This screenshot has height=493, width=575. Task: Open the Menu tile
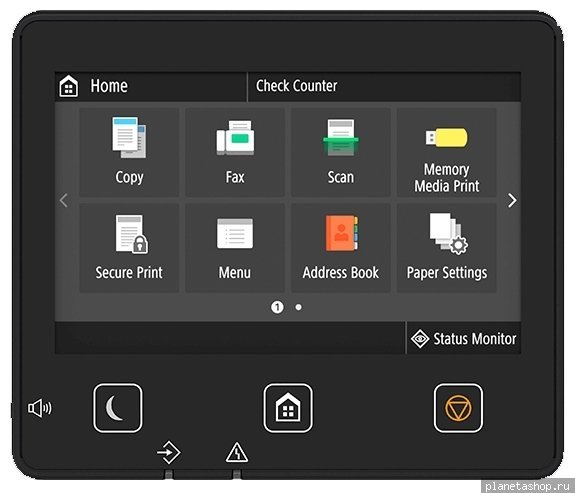(x=235, y=248)
